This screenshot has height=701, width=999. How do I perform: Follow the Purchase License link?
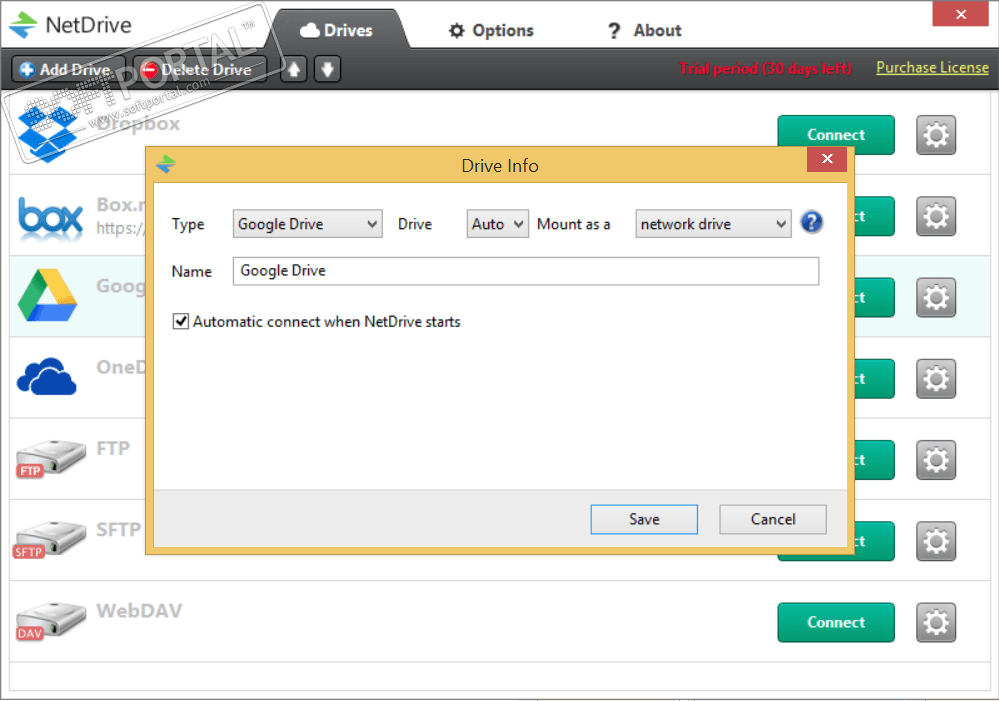(x=932, y=68)
